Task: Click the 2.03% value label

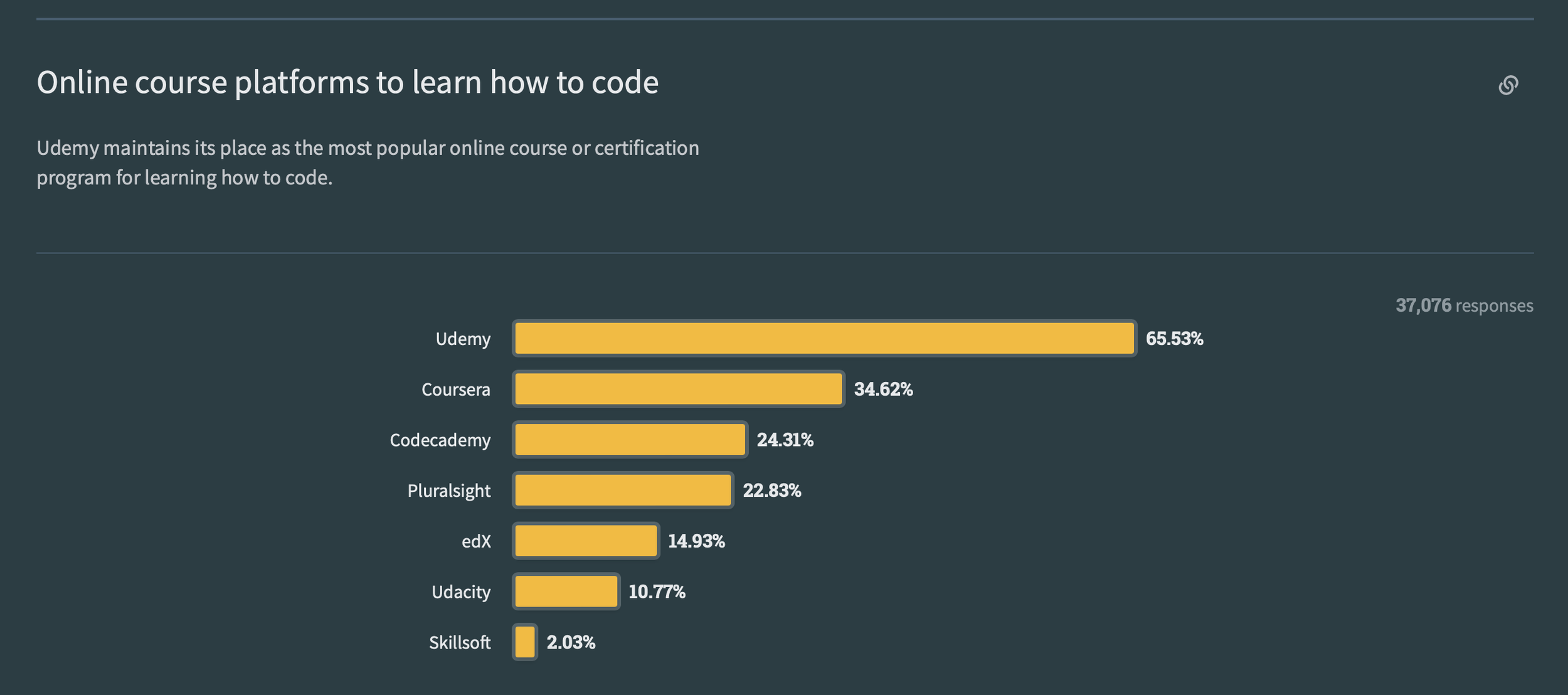Action: pyautogui.click(x=571, y=642)
